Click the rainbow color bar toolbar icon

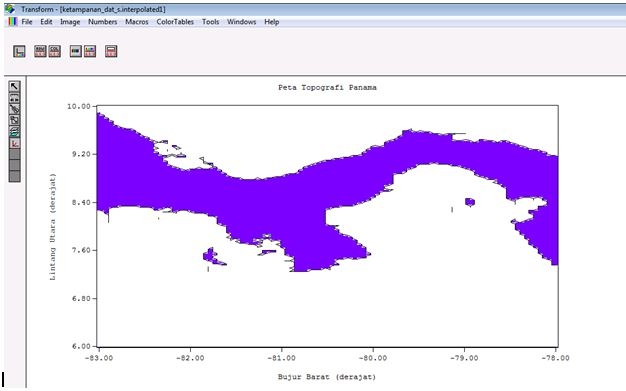tap(90, 51)
